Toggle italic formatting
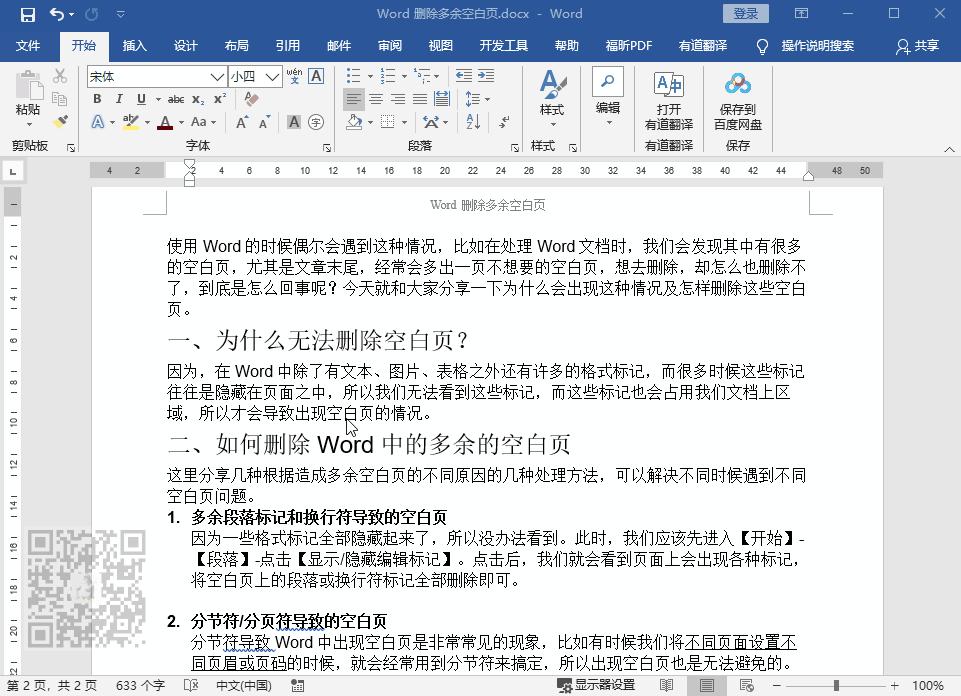Viewport: 961px width, 696px height. click(x=118, y=99)
